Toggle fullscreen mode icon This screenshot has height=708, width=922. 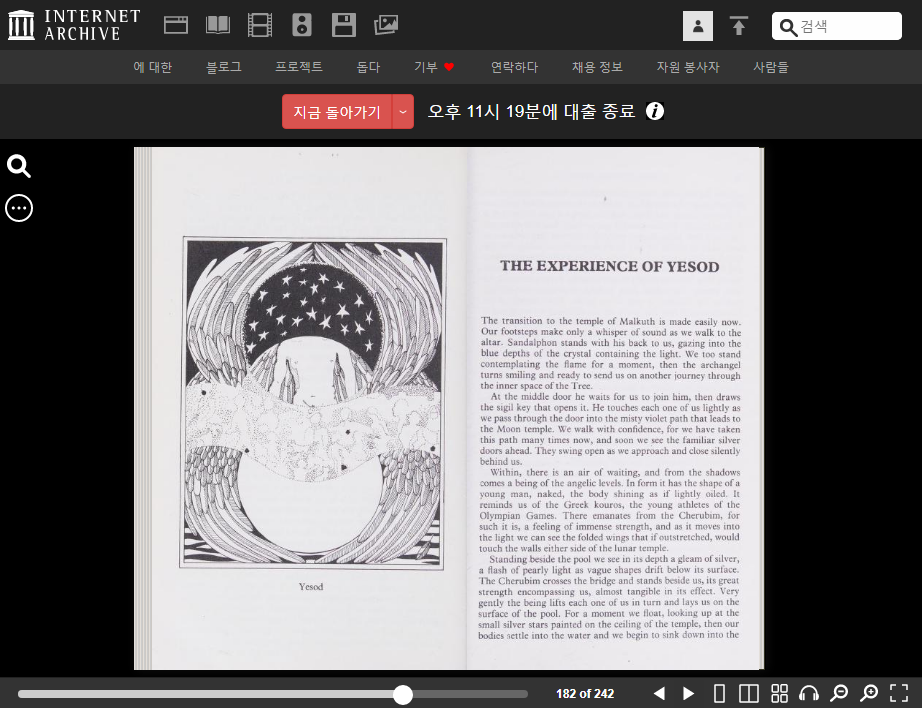pyautogui.click(x=899, y=693)
